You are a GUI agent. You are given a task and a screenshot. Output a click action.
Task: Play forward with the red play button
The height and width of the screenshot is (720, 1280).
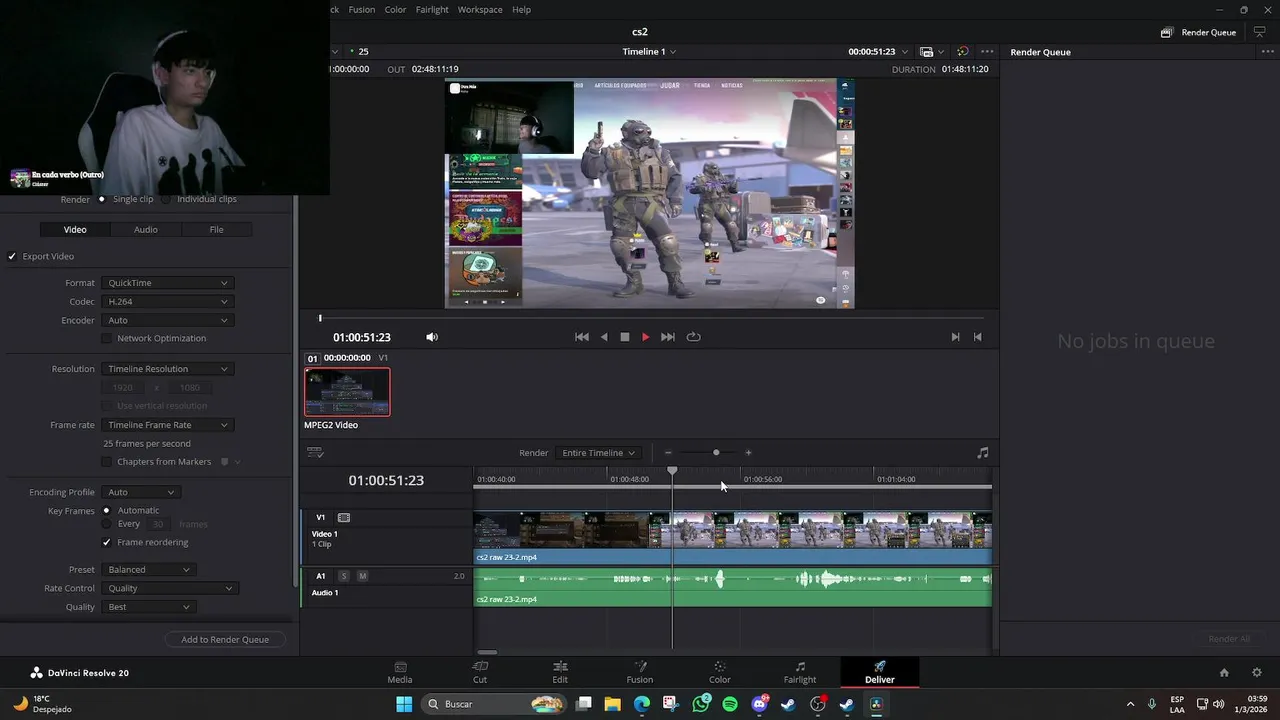click(646, 337)
